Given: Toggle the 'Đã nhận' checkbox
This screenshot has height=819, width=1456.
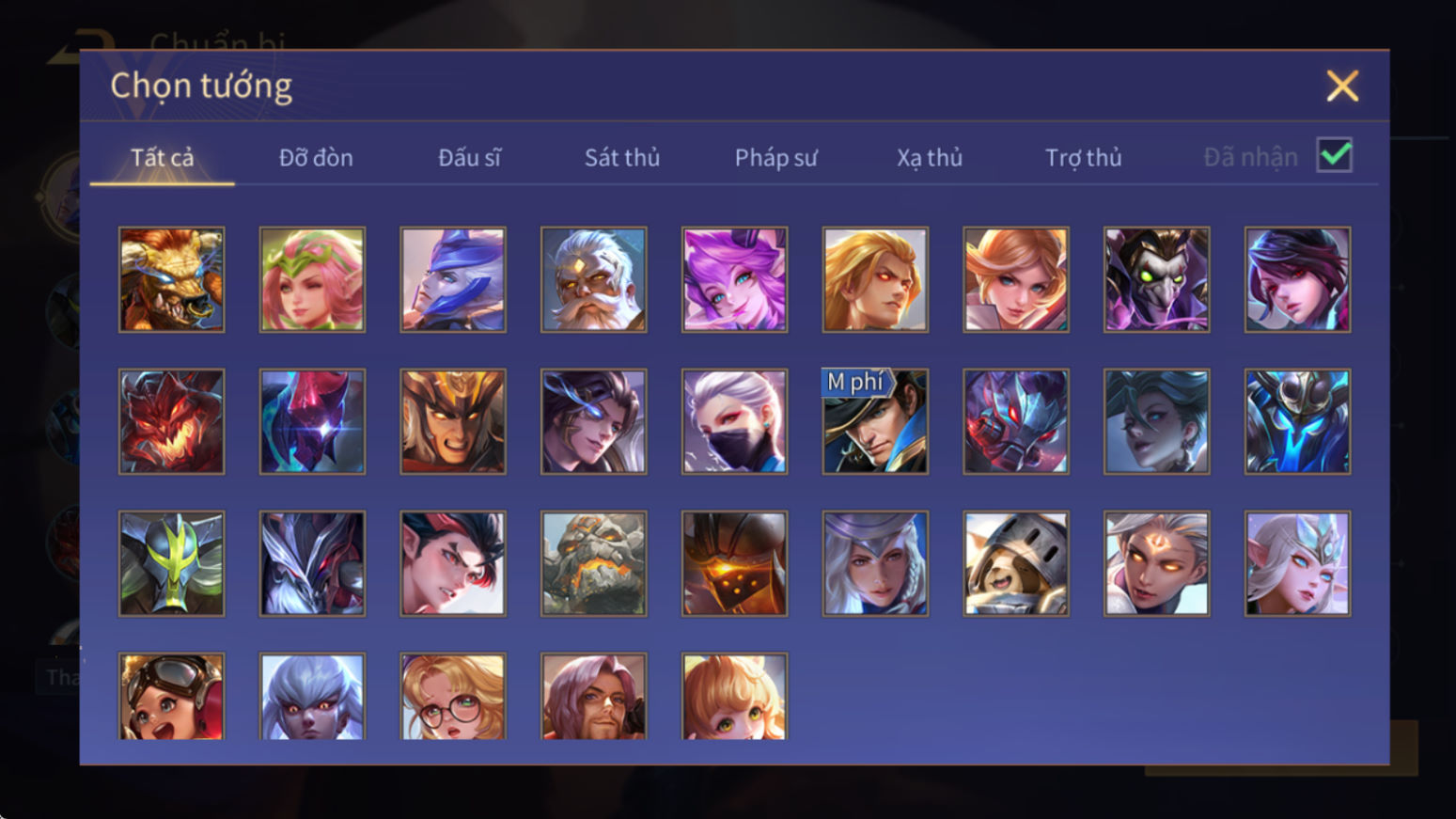Looking at the screenshot, I should (x=1335, y=155).
